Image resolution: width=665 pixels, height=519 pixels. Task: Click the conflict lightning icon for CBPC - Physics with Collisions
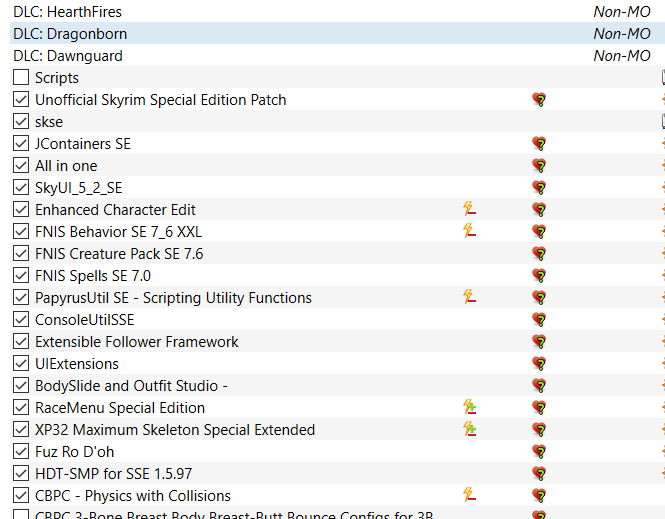click(469, 495)
